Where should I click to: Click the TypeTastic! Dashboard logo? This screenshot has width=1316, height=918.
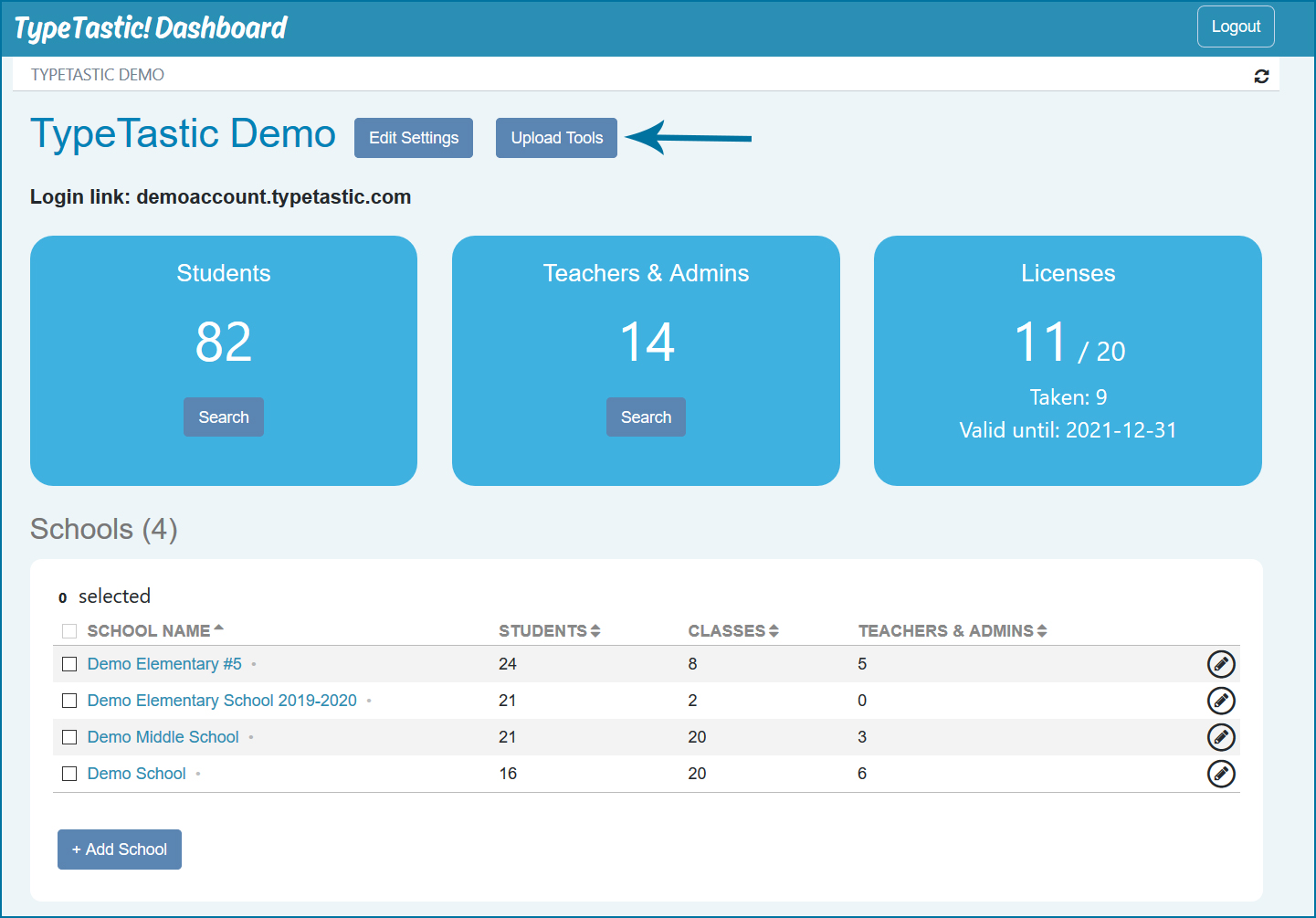point(151,28)
